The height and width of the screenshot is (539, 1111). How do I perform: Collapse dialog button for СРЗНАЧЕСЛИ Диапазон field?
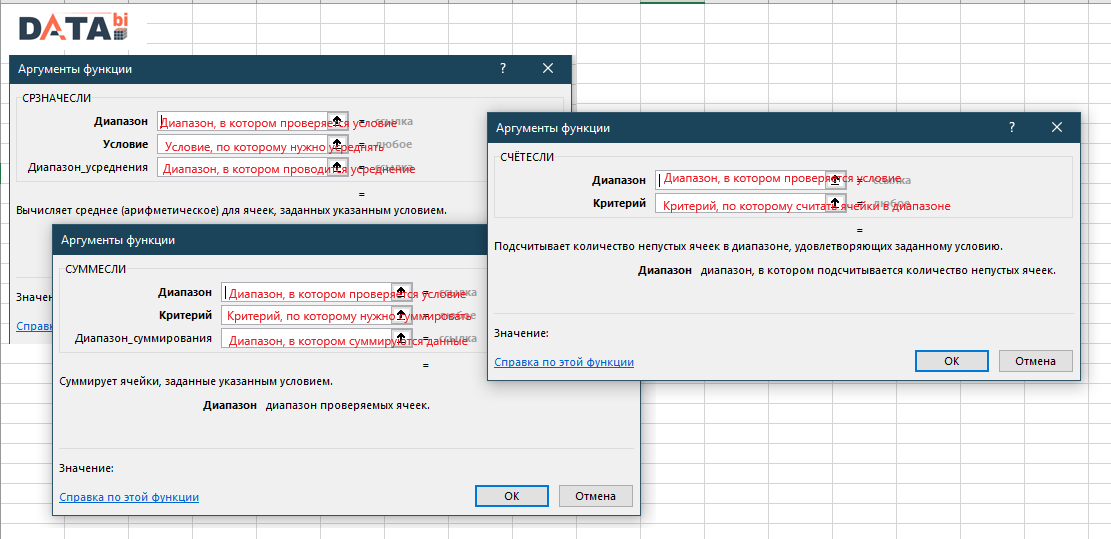pyautogui.click(x=338, y=121)
